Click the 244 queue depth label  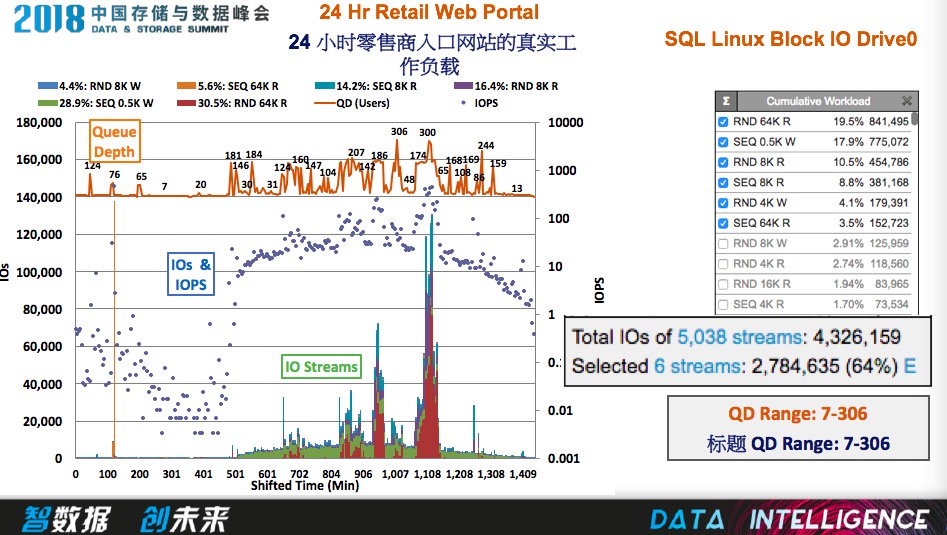[x=486, y=146]
